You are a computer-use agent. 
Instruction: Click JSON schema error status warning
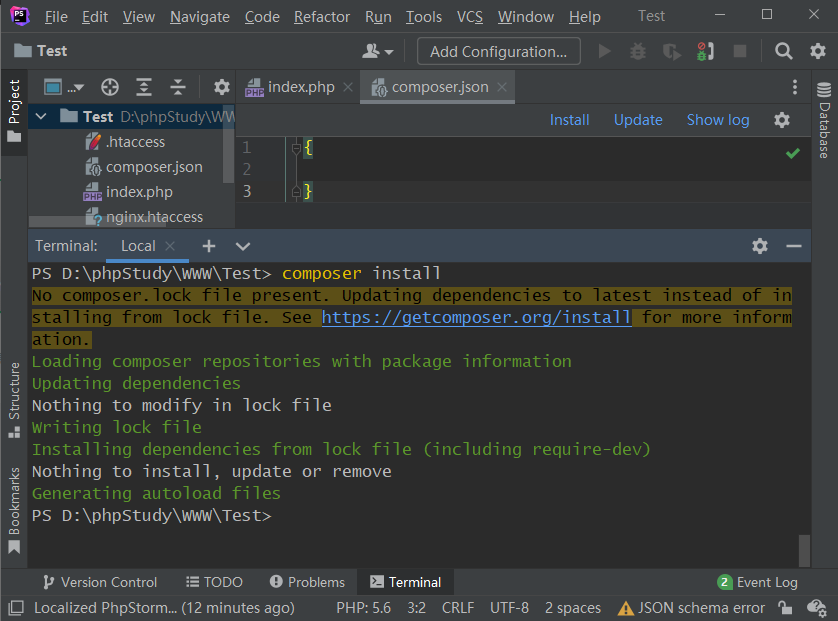691,608
